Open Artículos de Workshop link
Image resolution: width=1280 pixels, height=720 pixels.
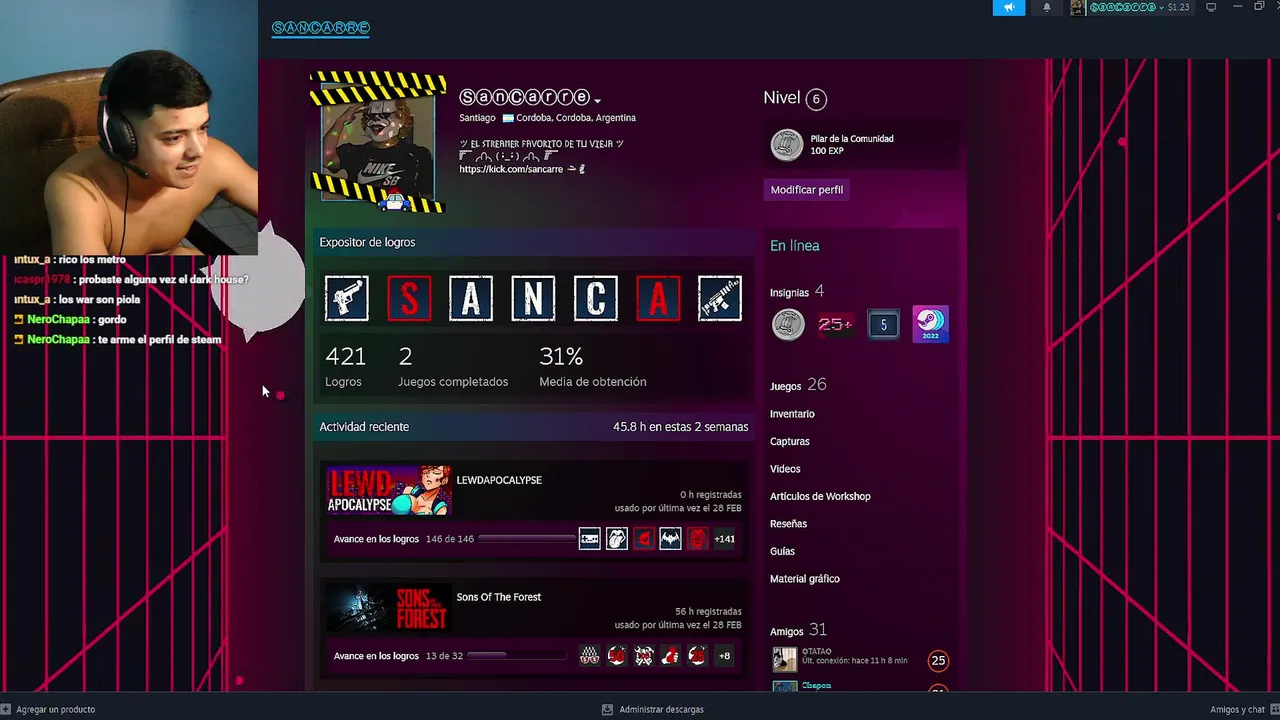(x=820, y=496)
